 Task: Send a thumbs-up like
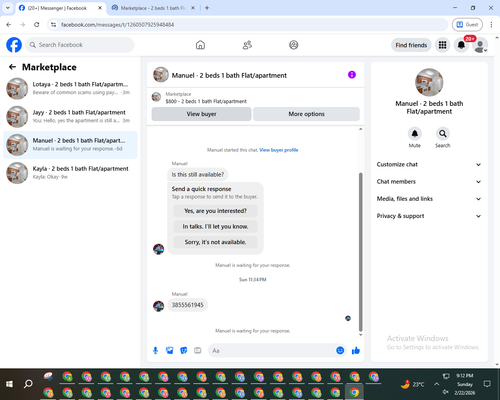point(356,350)
